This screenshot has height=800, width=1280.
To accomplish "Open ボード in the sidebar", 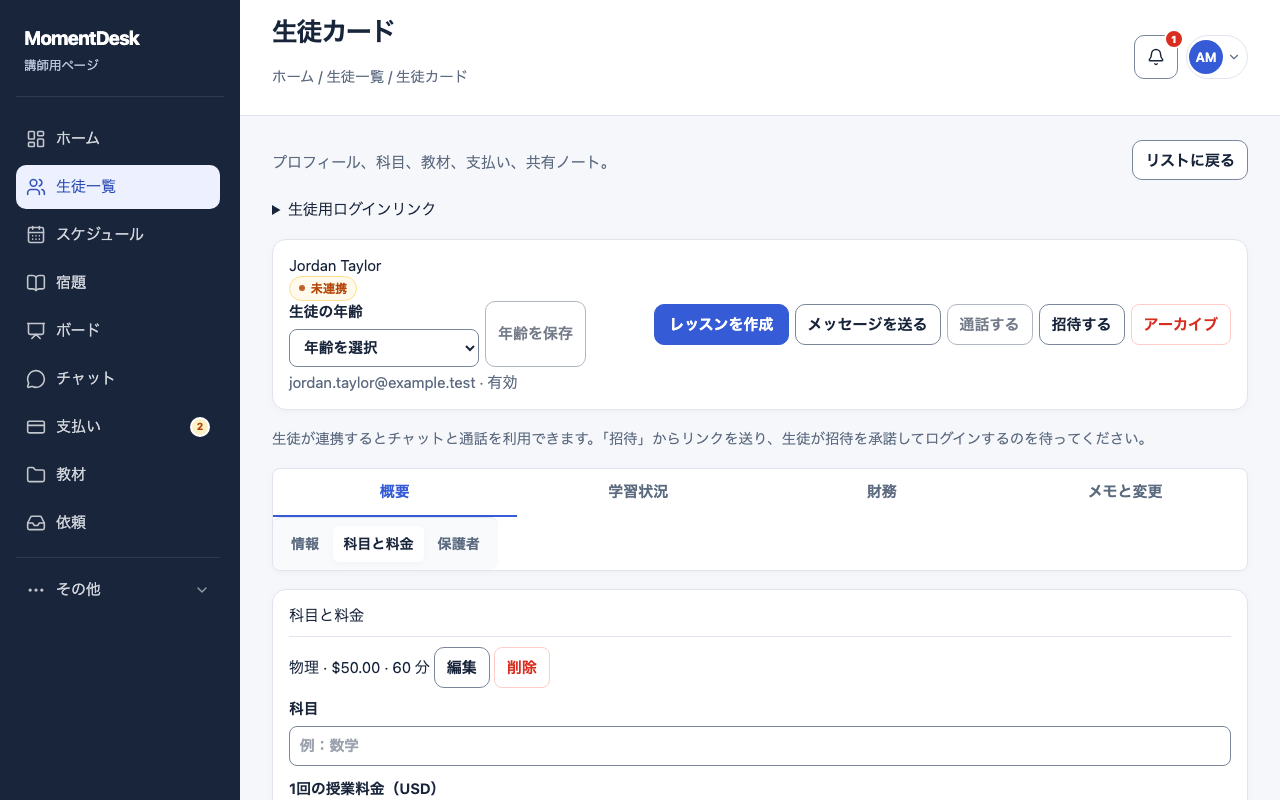I will [x=118, y=330].
